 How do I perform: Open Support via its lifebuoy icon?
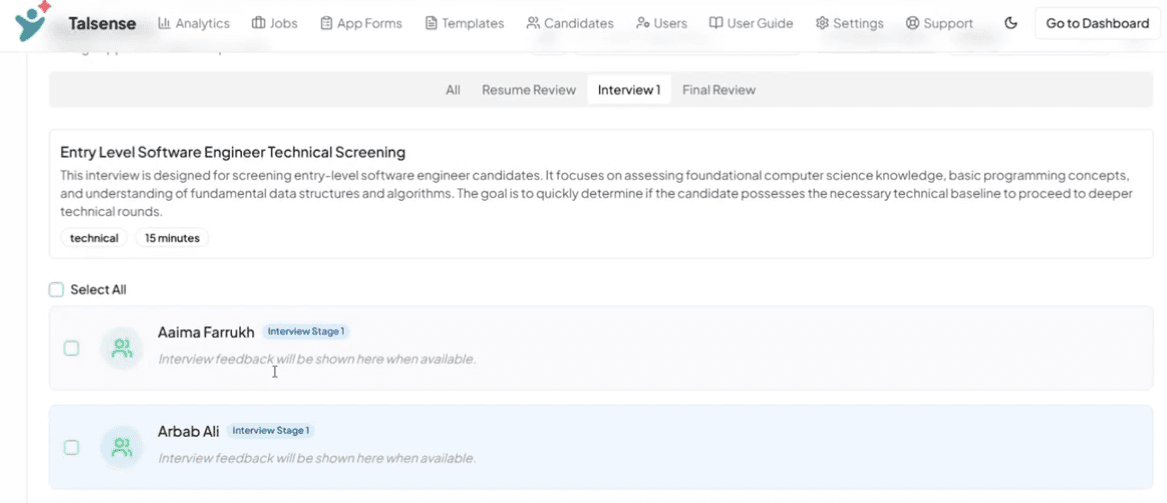(x=912, y=23)
